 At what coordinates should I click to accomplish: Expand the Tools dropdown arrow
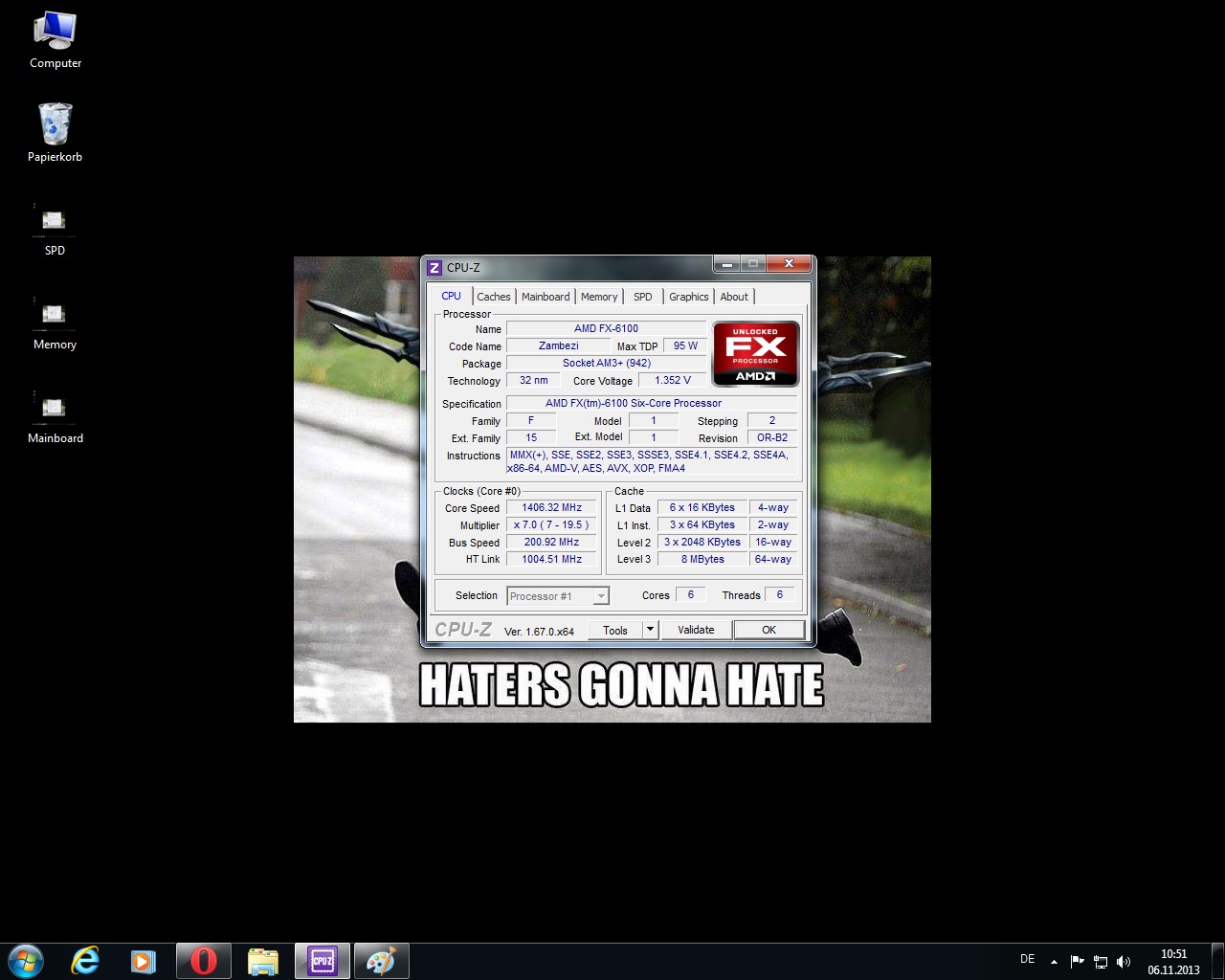click(x=650, y=630)
